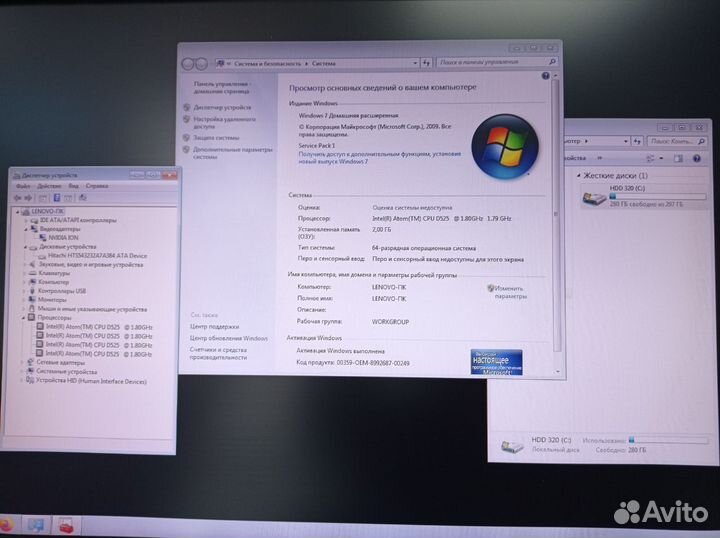Open the address bar dropdown in System window
Image resolution: width=720 pixels, height=538 pixels.
tap(415, 63)
